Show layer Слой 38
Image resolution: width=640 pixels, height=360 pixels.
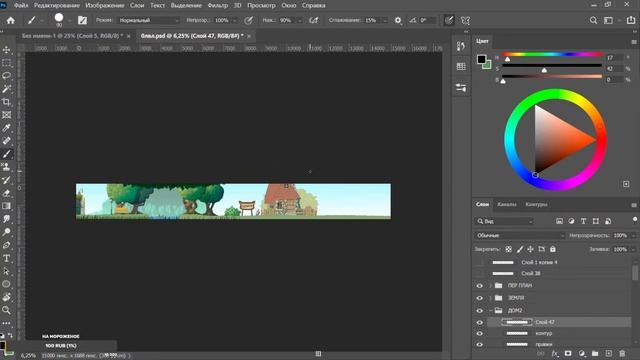(x=480, y=273)
